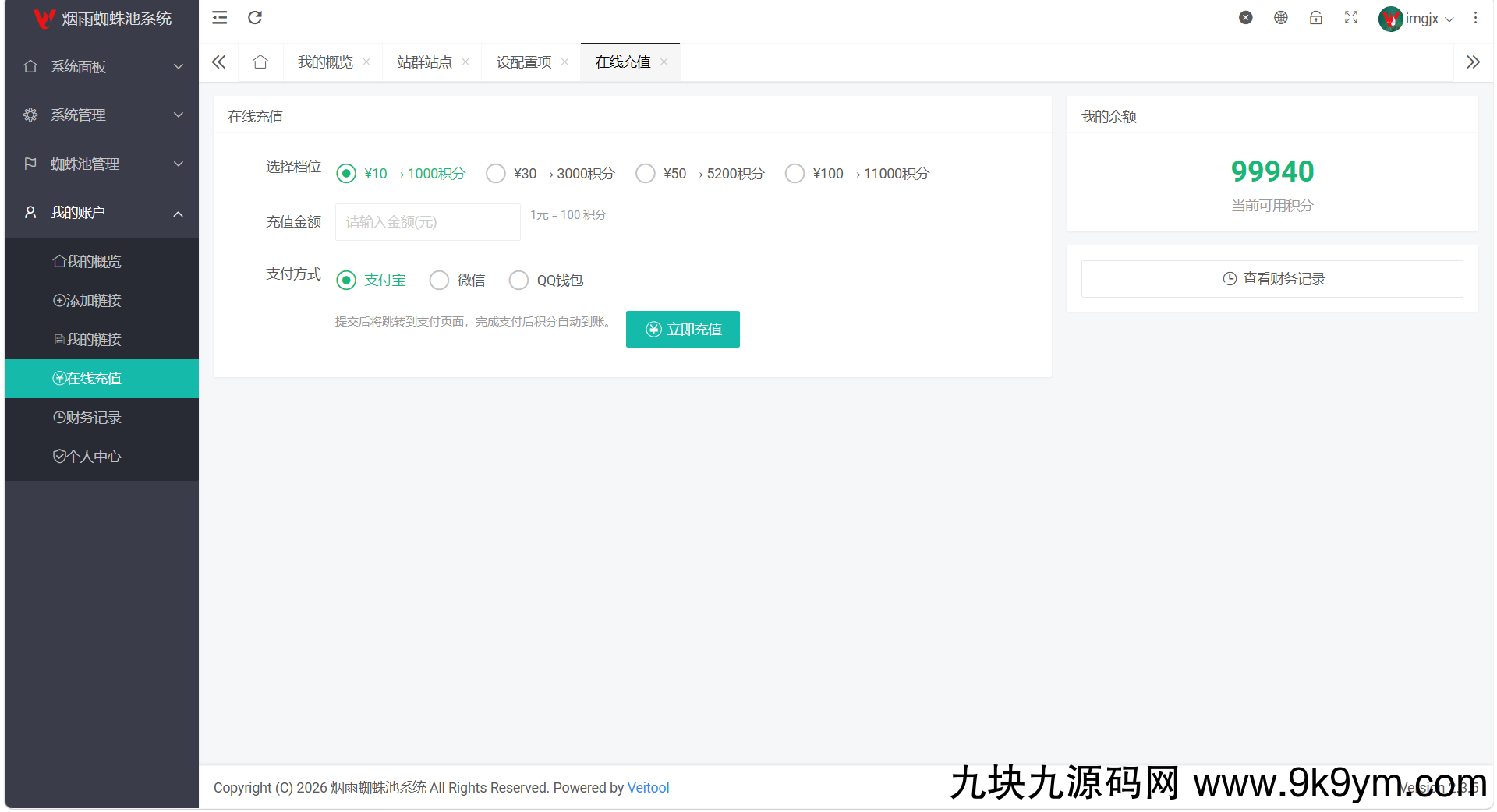Open the imgjx user dropdown
The height and width of the screenshot is (812, 1497).
tap(1416, 19)
